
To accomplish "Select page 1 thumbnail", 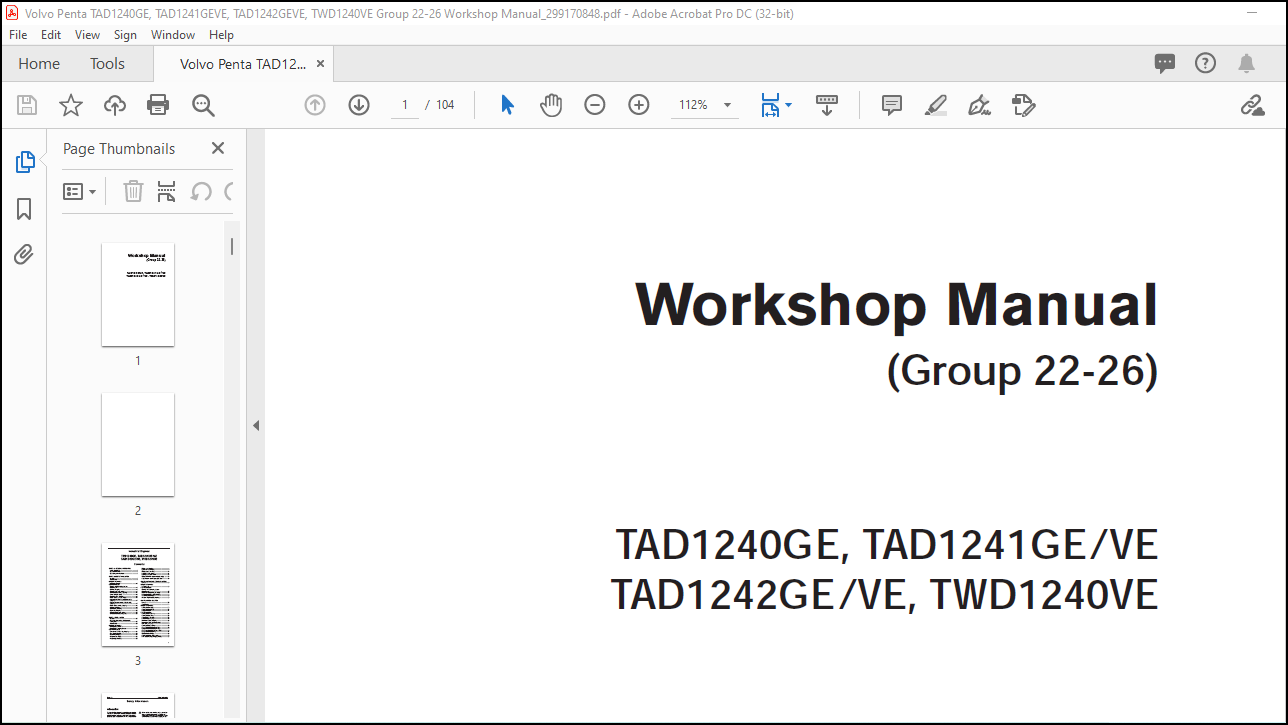I will pos(138,295).
